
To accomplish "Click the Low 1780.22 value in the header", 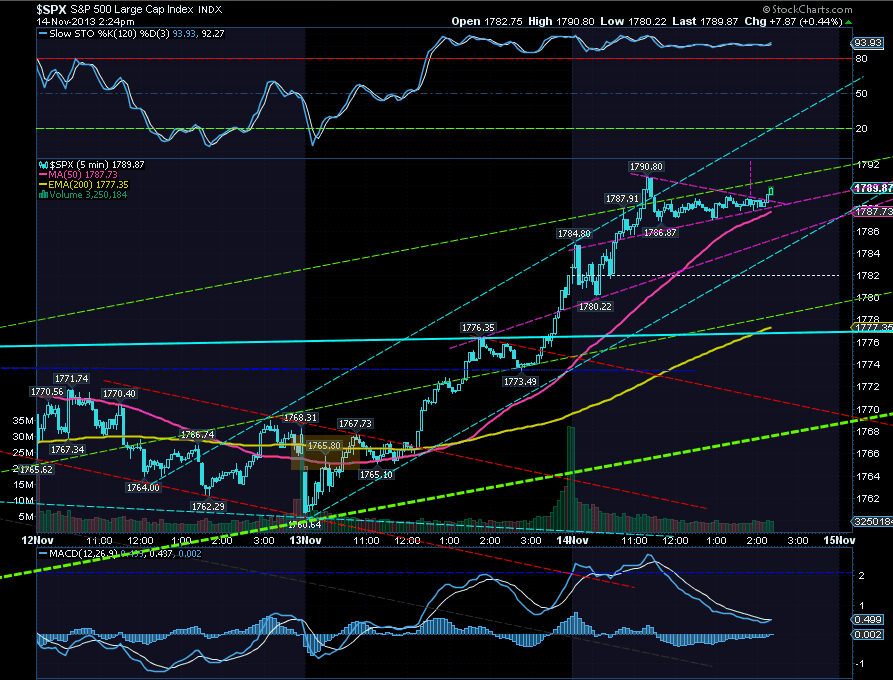I will click(x=633, y=22).
